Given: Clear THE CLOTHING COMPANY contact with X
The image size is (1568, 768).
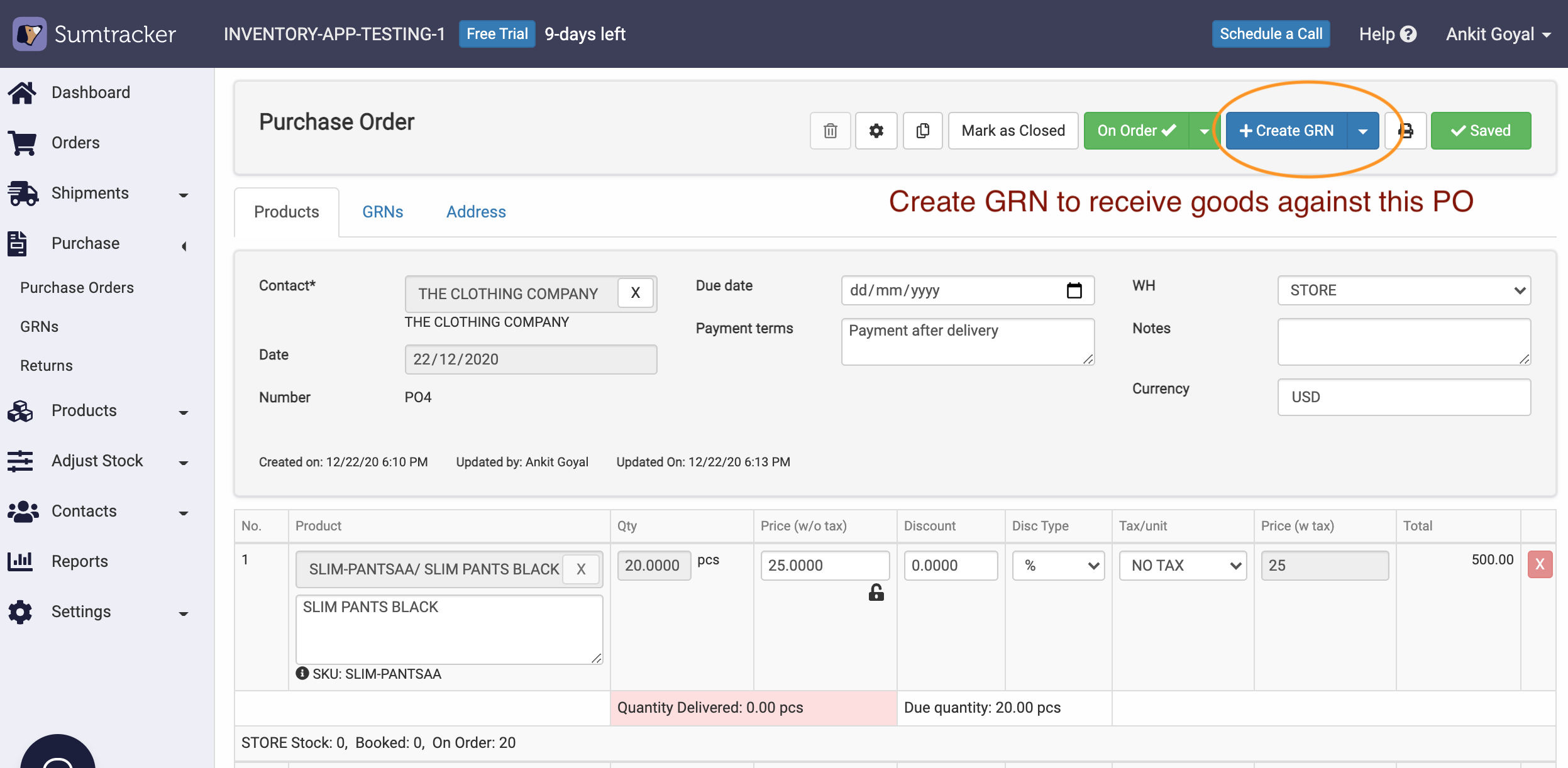Looking at the screenshot, I should [x=636, y=293].
